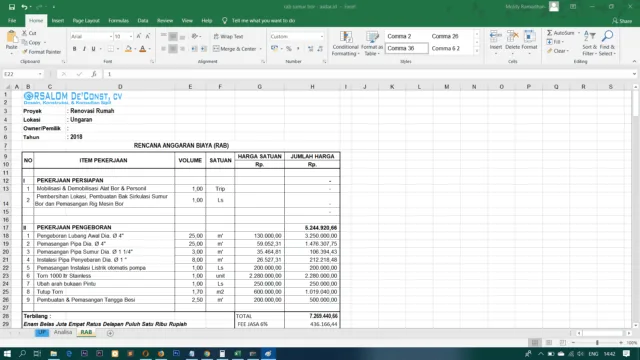Click the Share button
640x360 pixels.
[x=622, y=20]
